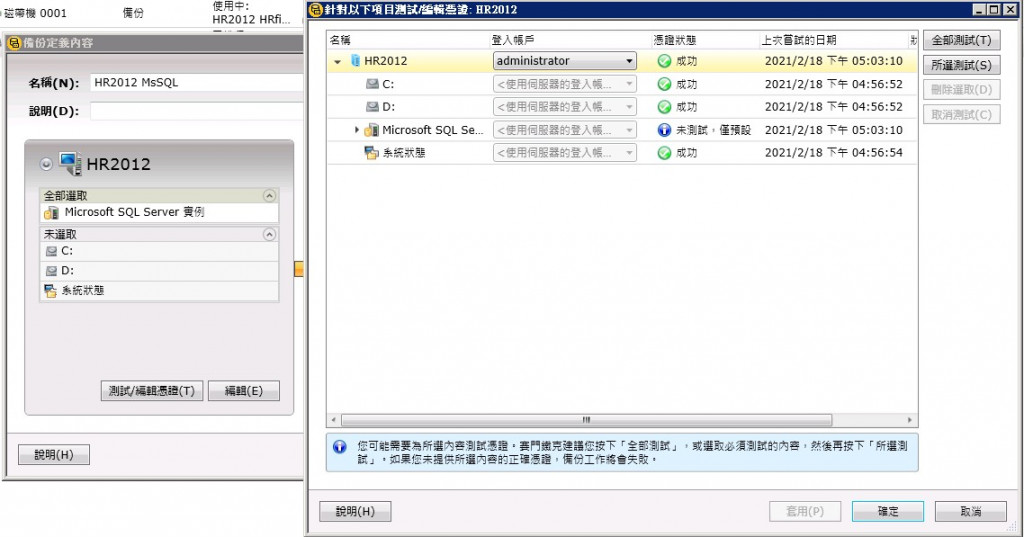The height and width of the screenshot is (537, 1024).
Task: Click the 名稱(N) field containing HR2012 MsSQL
Action: click(x=197, y=82)
